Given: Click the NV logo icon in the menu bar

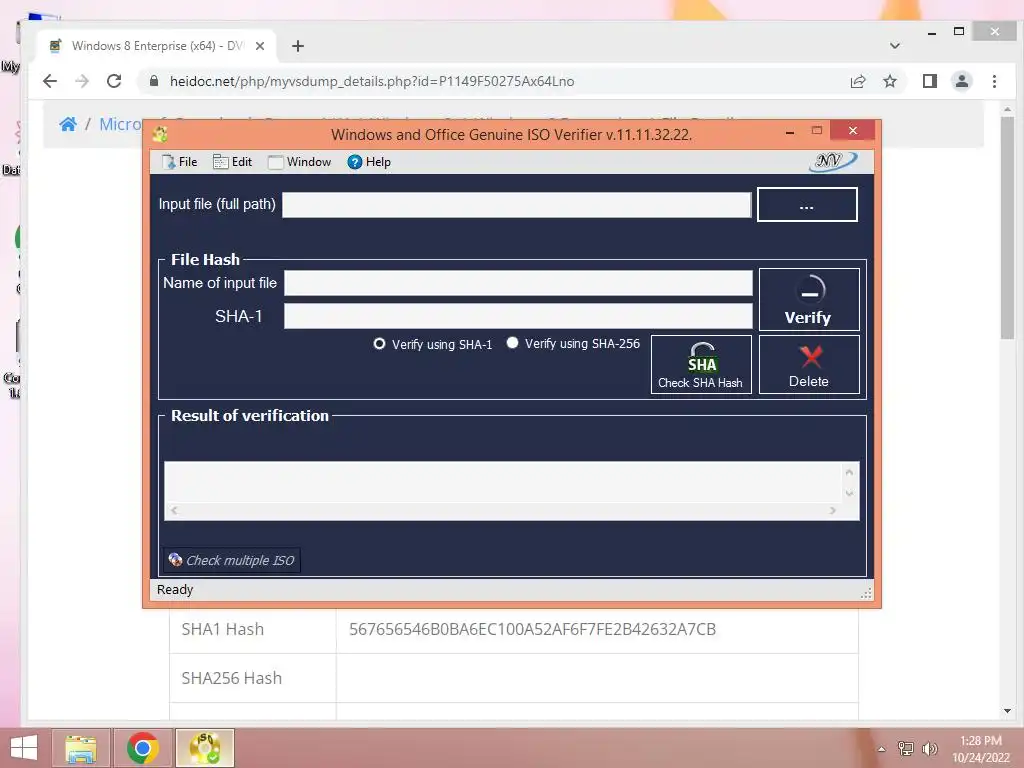Looking at the screenshot, I should [x=833, y=161].
